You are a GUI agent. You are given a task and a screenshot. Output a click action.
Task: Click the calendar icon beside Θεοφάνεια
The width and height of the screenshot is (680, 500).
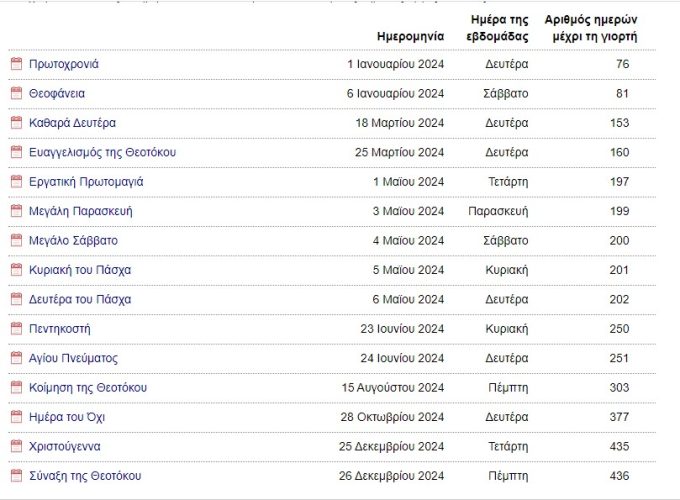16,93
